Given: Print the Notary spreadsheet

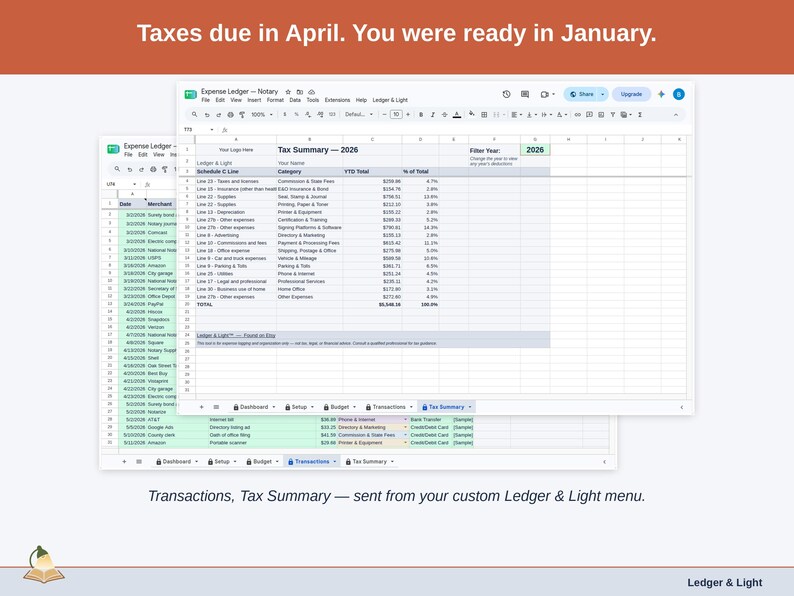Looking at the screenshot, I should click(x=230, y=115).
